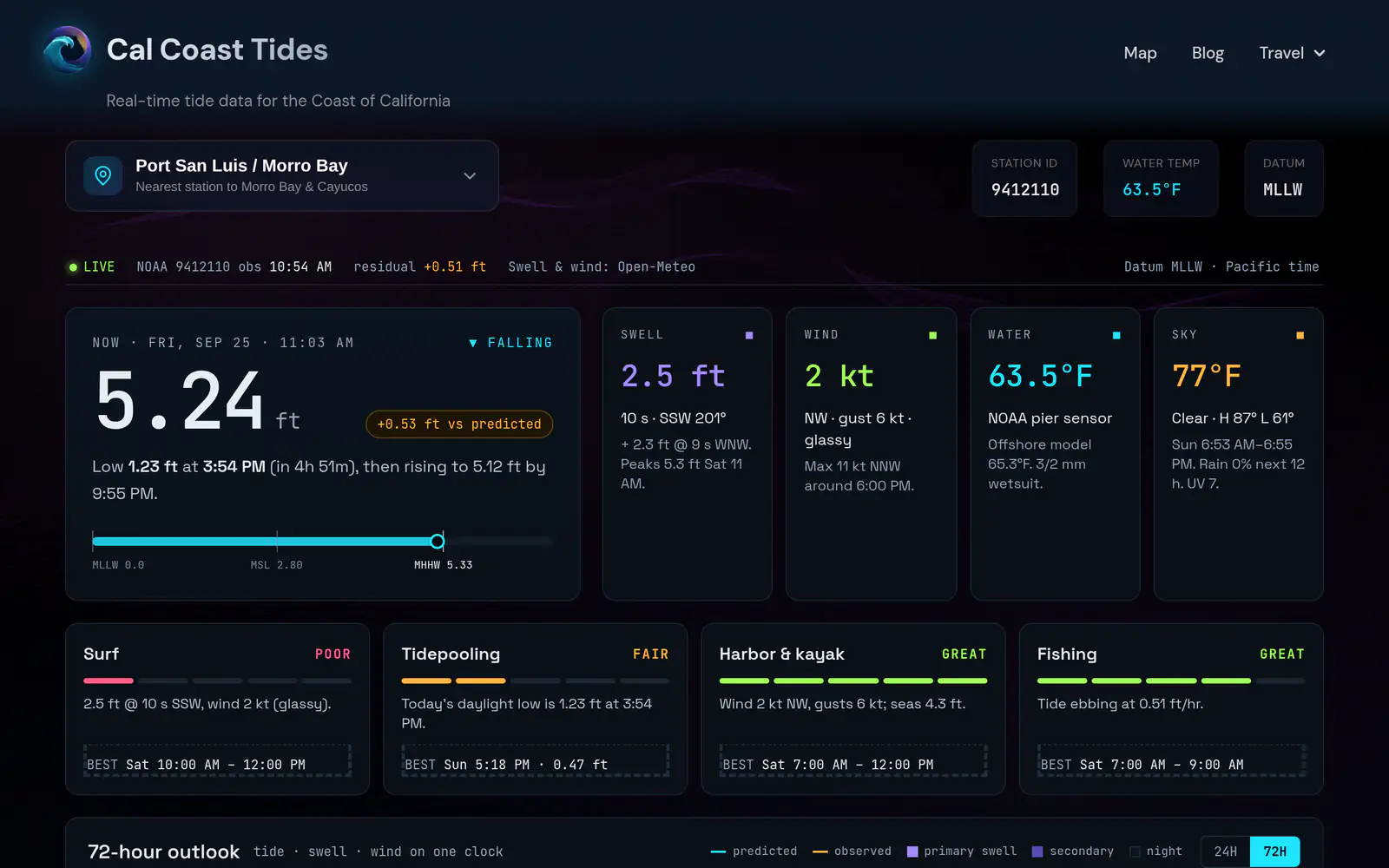This screenshot has width=1389, height=868.
Task: Click the green LIVE status dot
Action: pyautogui.click(x=74, y=267)
